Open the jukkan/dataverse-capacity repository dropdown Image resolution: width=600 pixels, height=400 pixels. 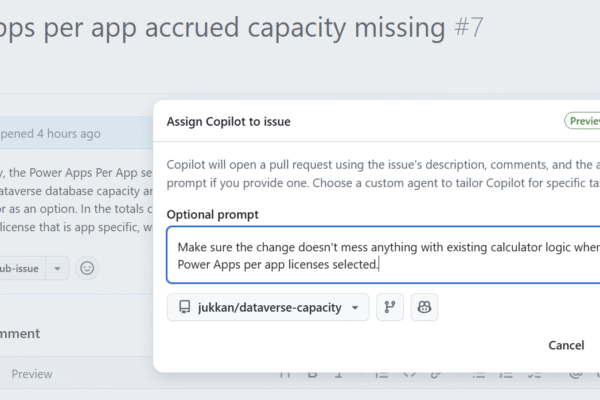pyautogui.click(x=268, y=308)
